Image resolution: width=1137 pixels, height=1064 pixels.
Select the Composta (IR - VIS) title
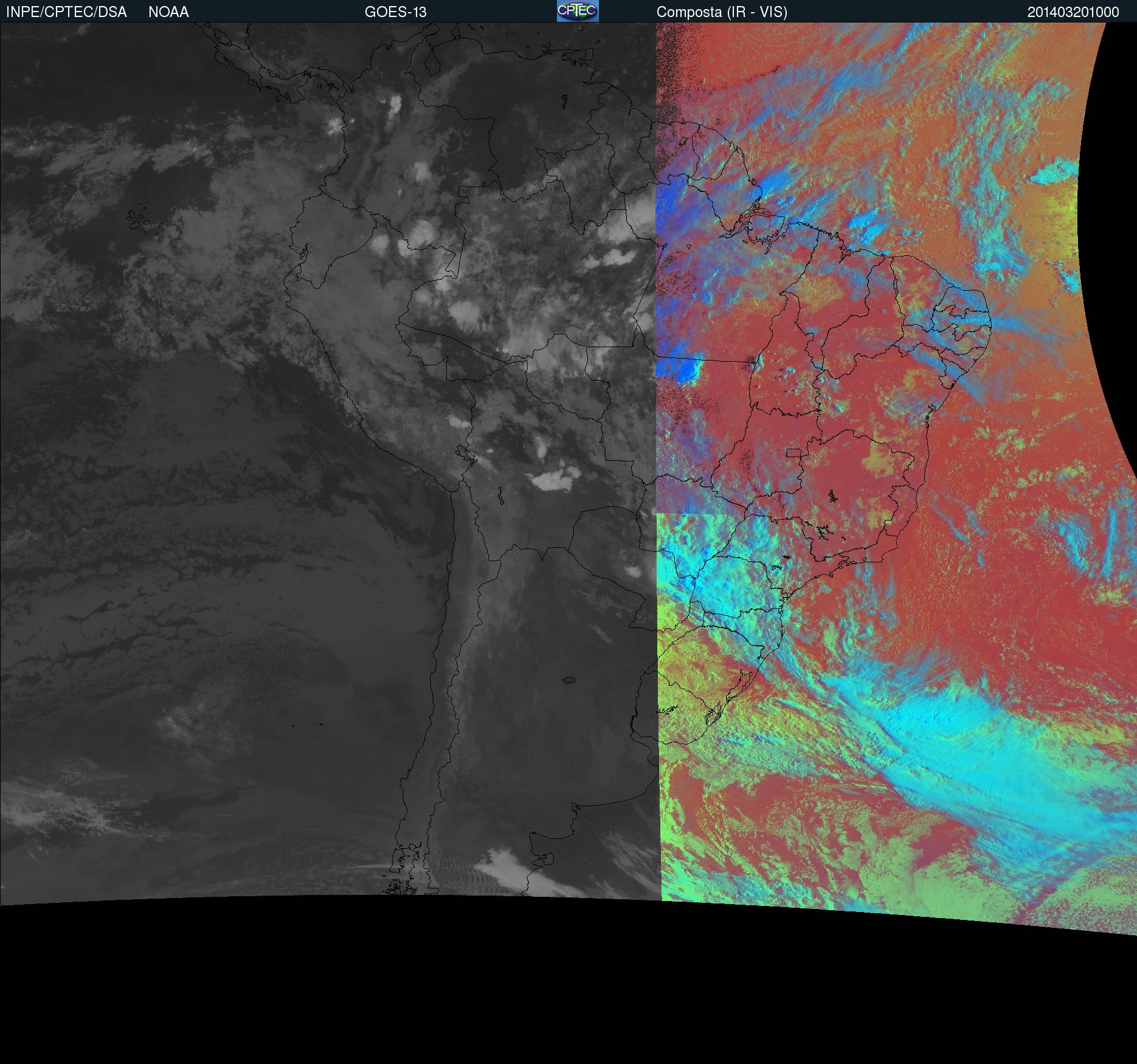coord(722,12)
